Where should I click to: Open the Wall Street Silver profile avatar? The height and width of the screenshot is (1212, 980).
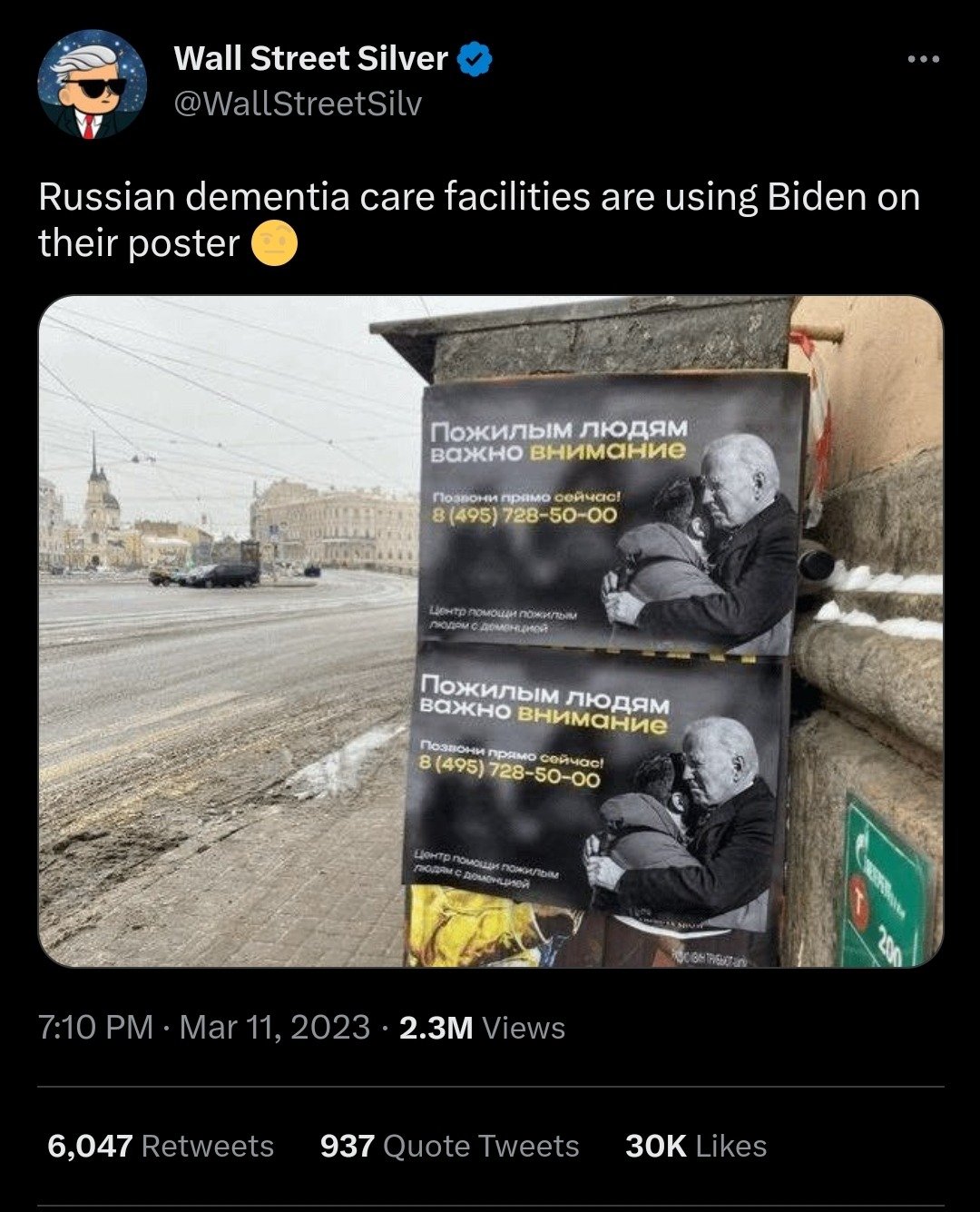tap(93, 84)
